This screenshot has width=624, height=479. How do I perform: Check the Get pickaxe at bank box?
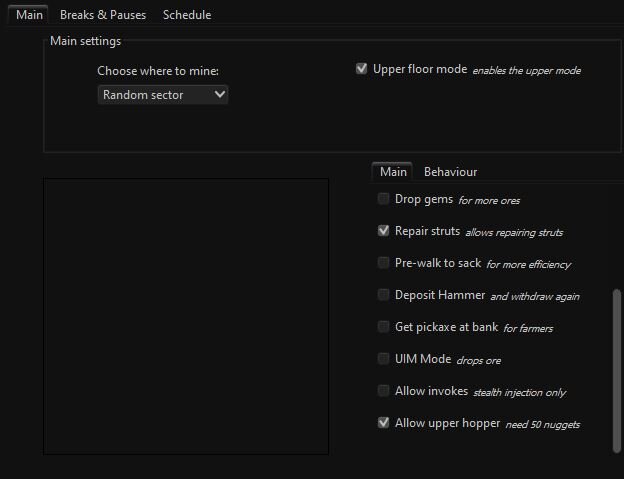(384, 327)
